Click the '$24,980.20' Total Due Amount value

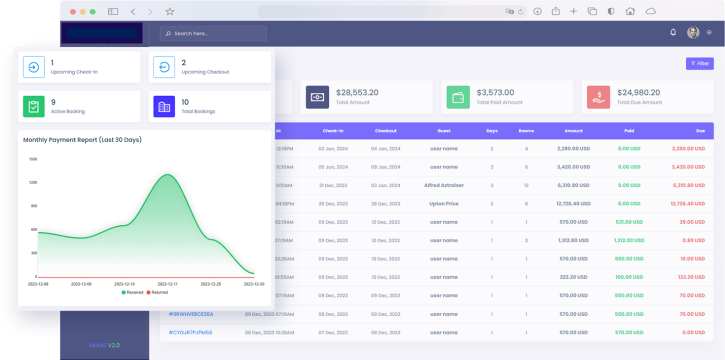pos(639,92)
